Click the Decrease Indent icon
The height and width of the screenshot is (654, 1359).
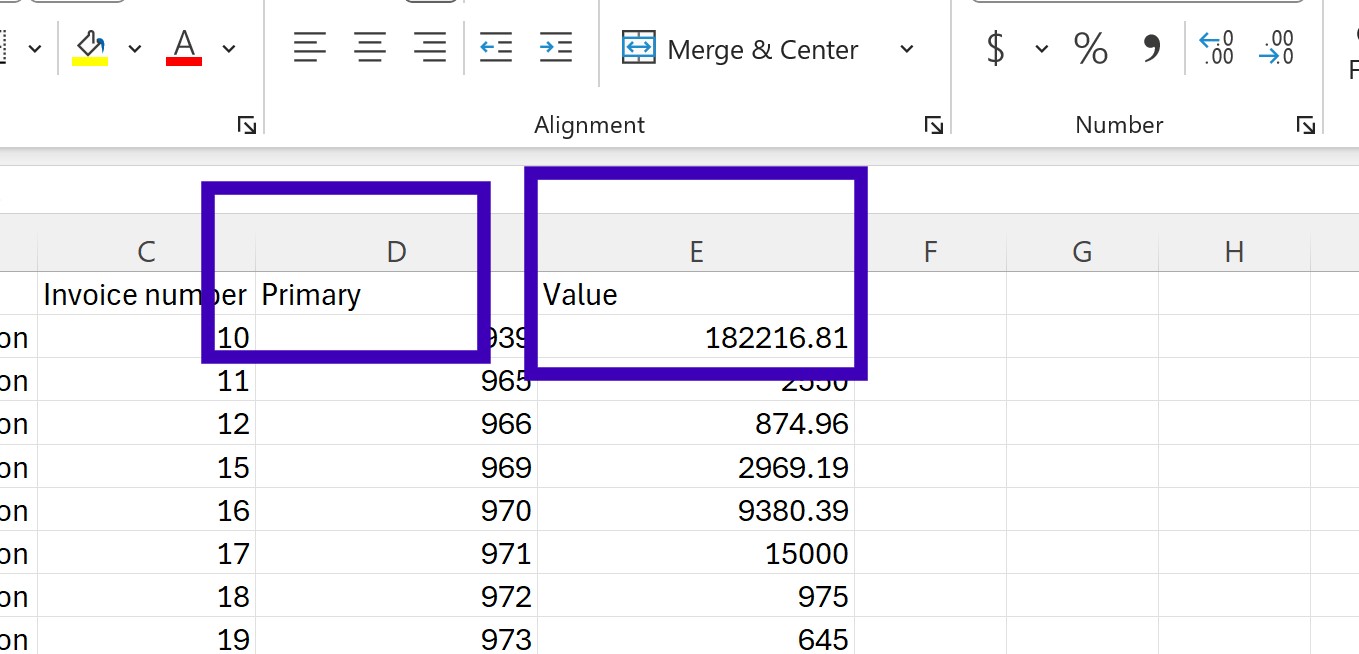point(496,47)
